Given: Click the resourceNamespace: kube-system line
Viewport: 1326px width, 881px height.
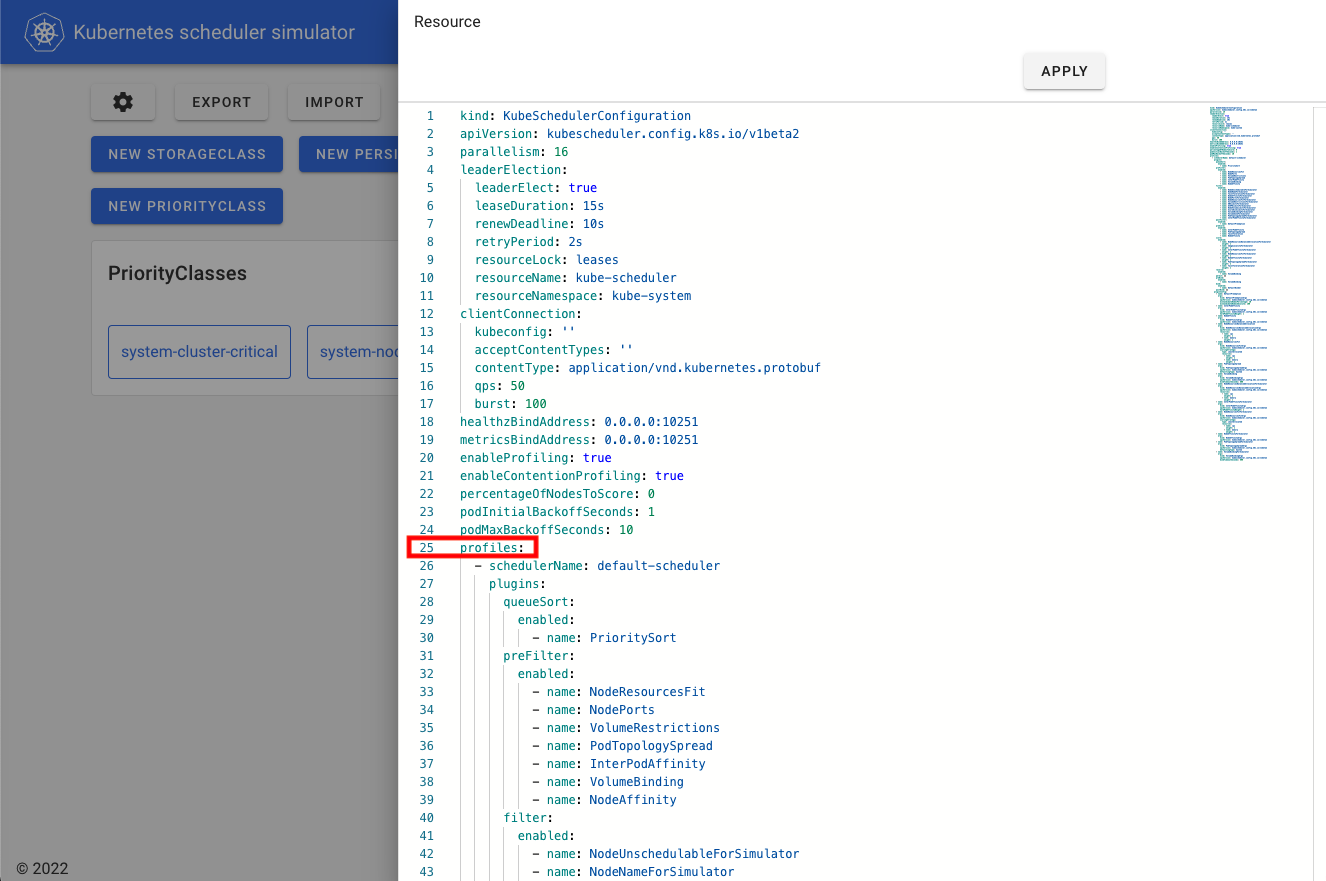Looking at the screenshot, I should pyautogui.click(x=583, y=296).
